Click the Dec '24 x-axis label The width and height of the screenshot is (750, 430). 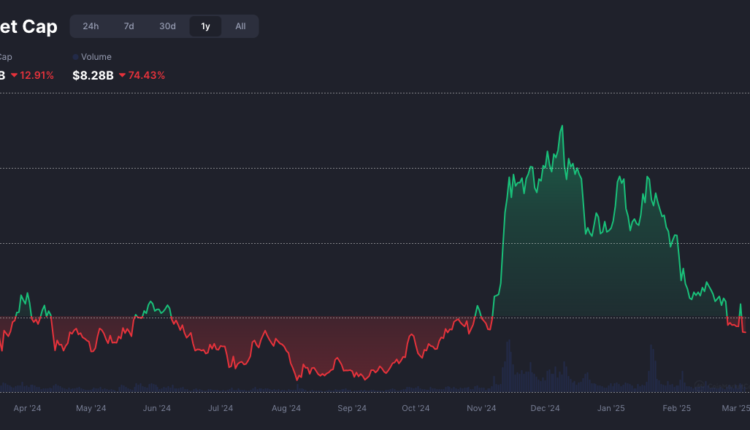(545, 408)
